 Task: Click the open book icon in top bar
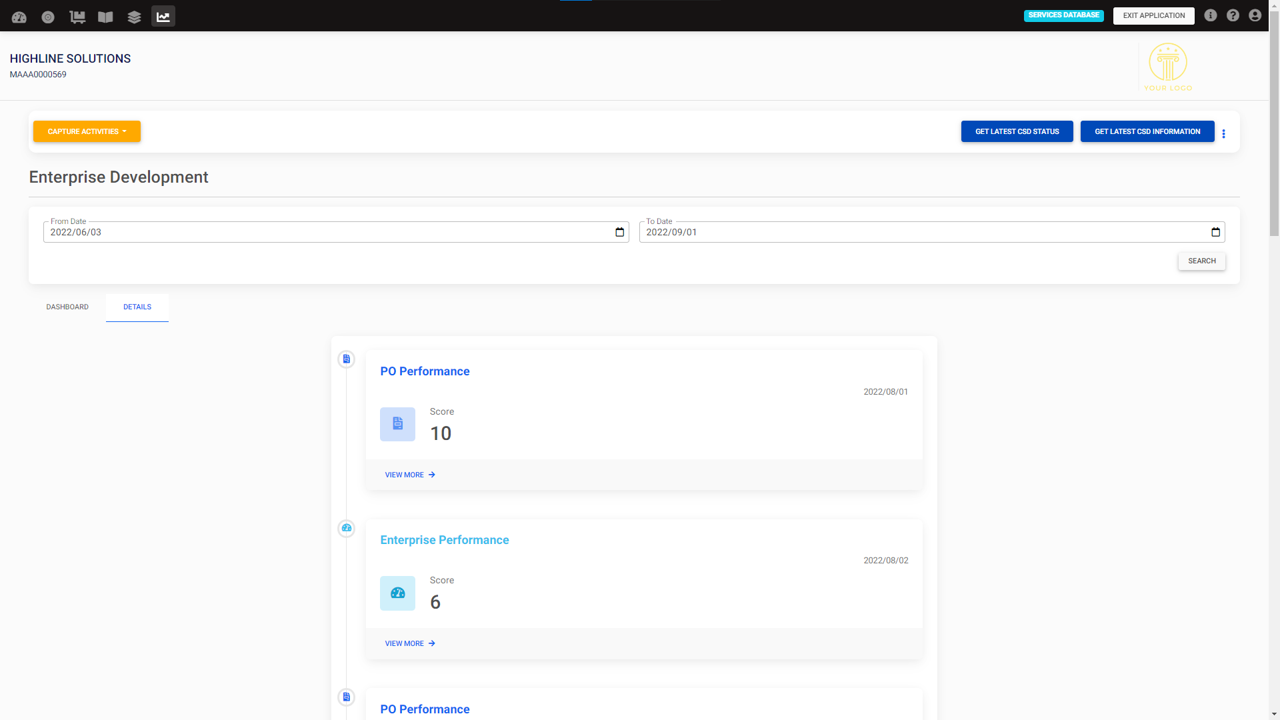(105, 16)
